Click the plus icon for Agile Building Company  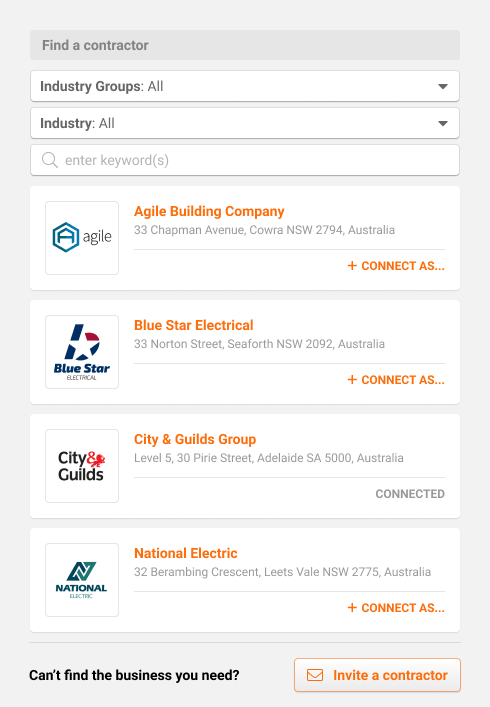[x=352, y=266]
